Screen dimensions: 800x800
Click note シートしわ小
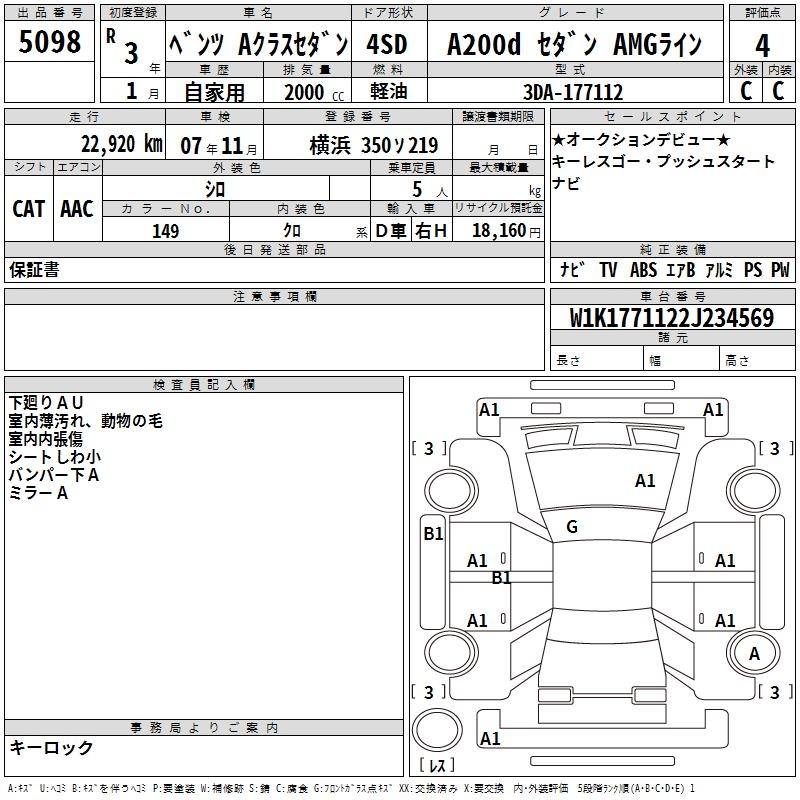[x=55, y=457]
